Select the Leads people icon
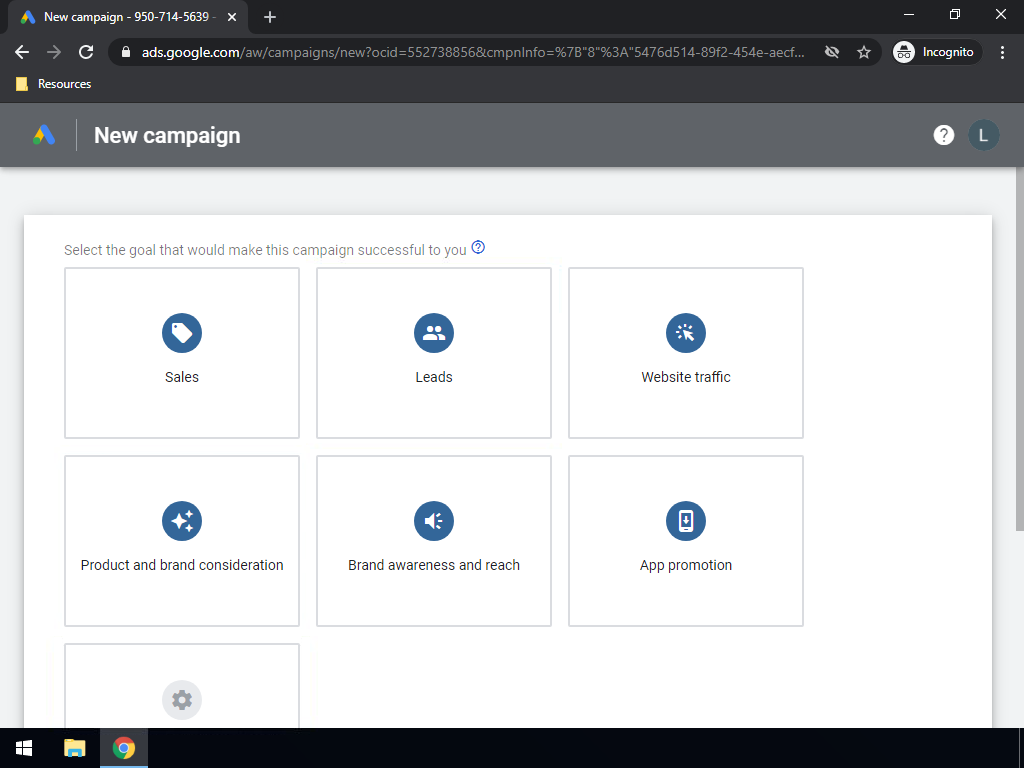Image resolution: width=1024 pixels, height=768 pixels. pos(434,333)
